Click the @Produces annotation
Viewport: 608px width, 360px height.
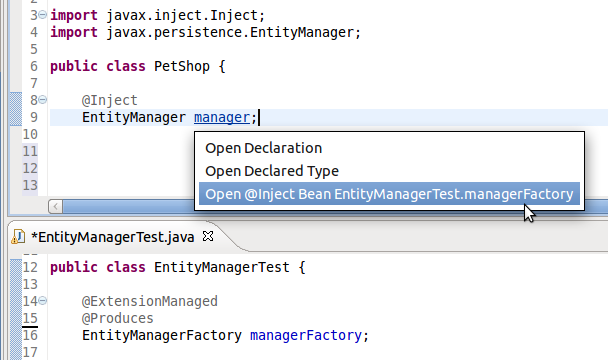pos(117,318)
